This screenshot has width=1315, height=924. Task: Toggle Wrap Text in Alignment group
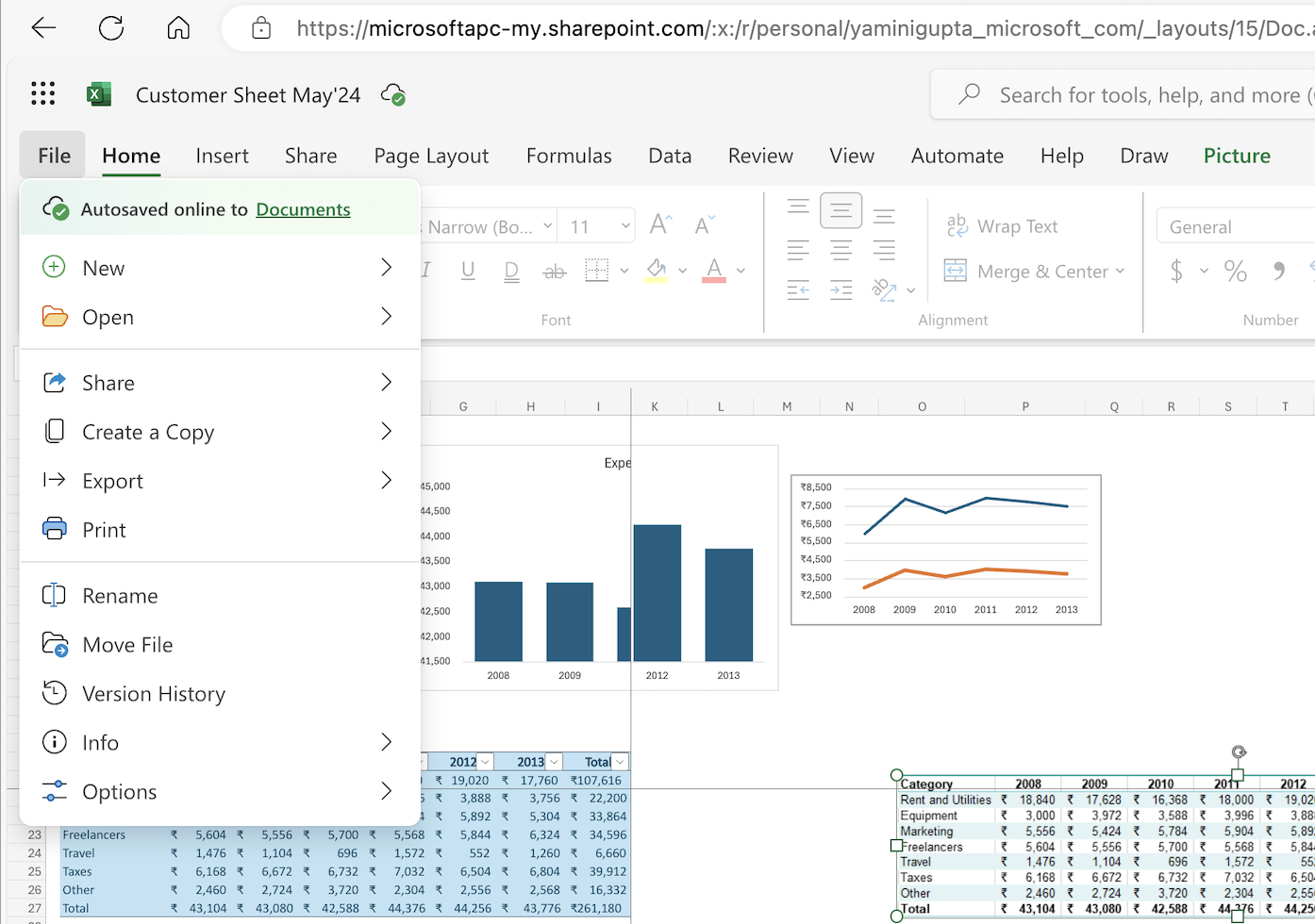click(1002, 226)
